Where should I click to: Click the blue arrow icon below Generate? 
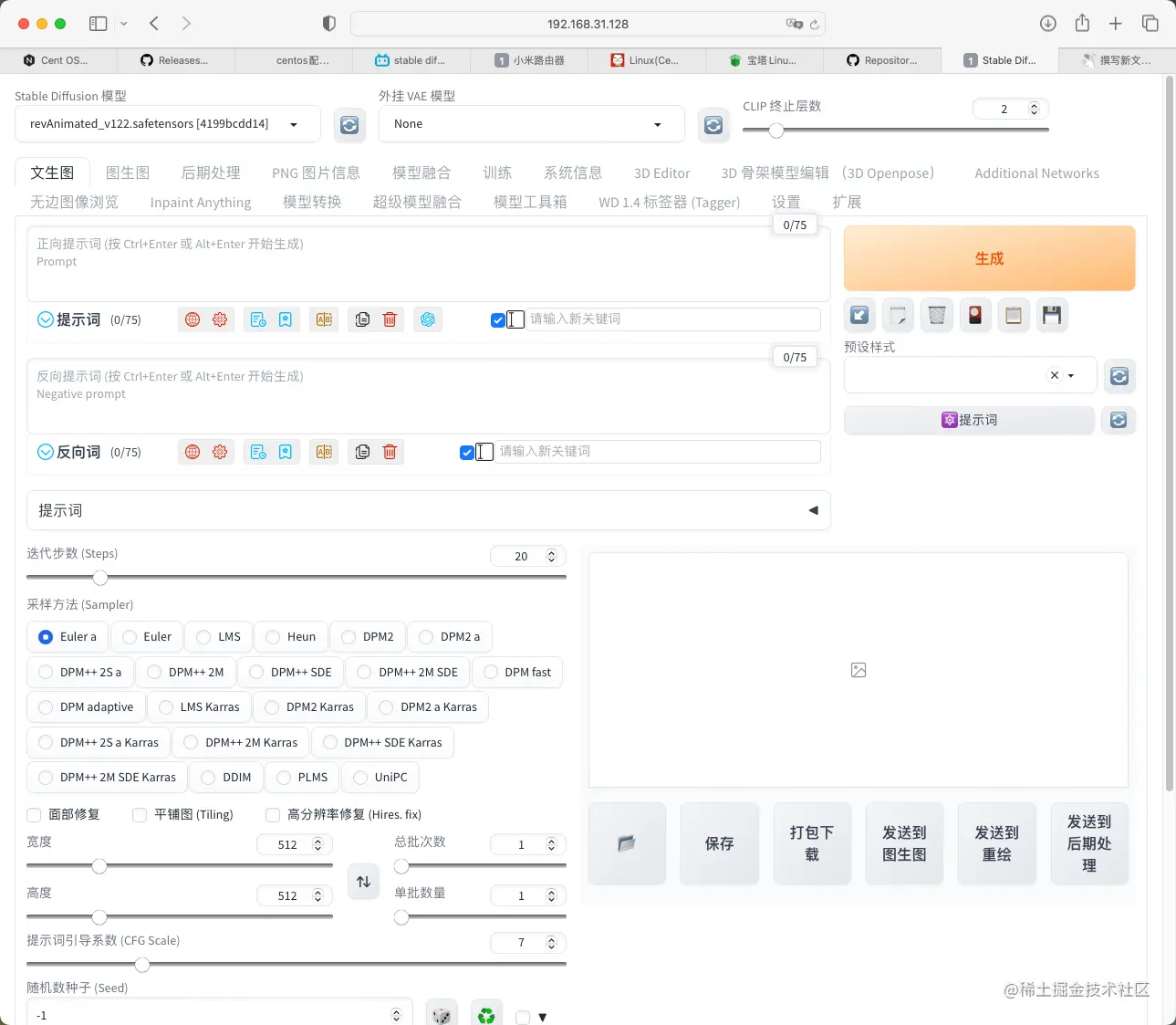(x=859, y=316)
